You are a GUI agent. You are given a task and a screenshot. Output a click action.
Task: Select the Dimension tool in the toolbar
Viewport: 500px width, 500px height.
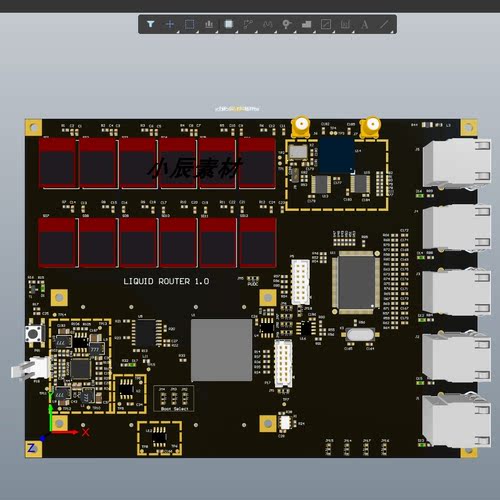pyautogui.click(x=345, y=24)
